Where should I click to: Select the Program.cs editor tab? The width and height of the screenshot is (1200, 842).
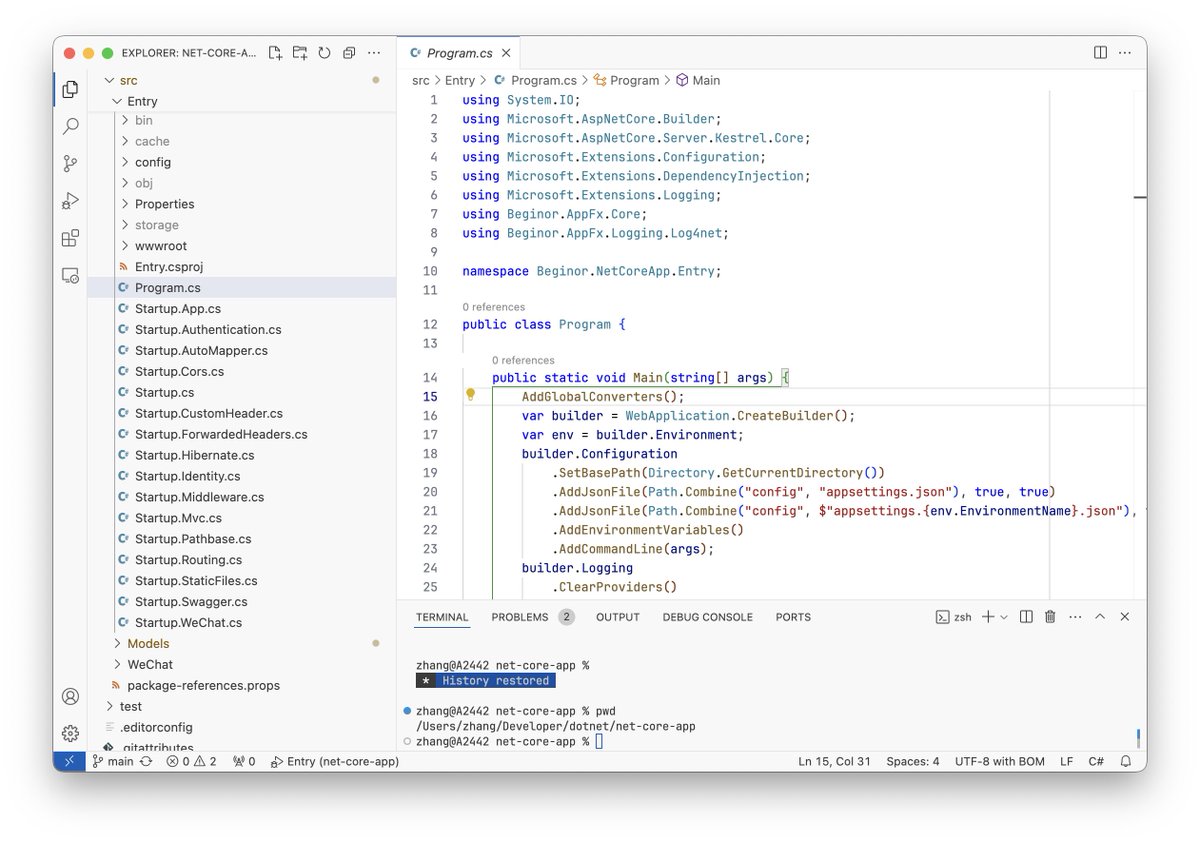460,53
